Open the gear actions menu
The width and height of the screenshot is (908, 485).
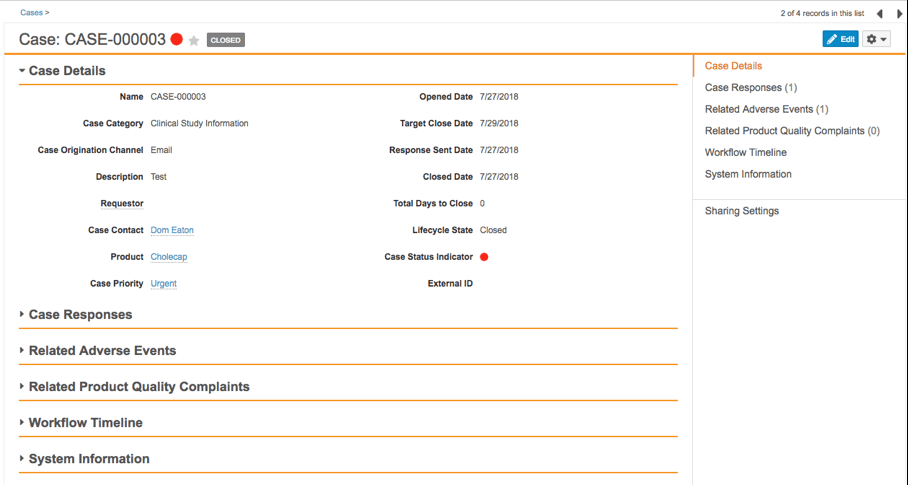pyautogui.click(x=876, y=39)
